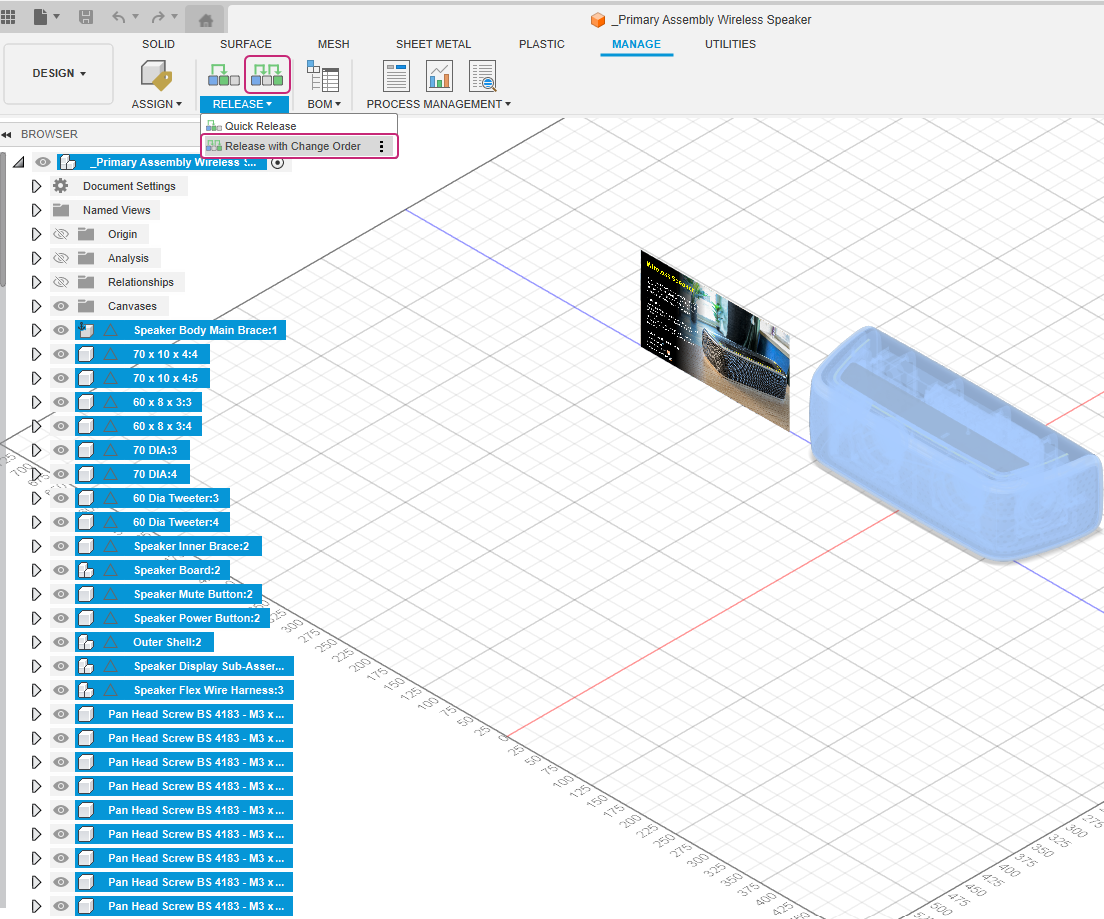Screen dimensions: 1104x919
Task: Switch to the SHEET METAL tab
Action: [434, 44]
